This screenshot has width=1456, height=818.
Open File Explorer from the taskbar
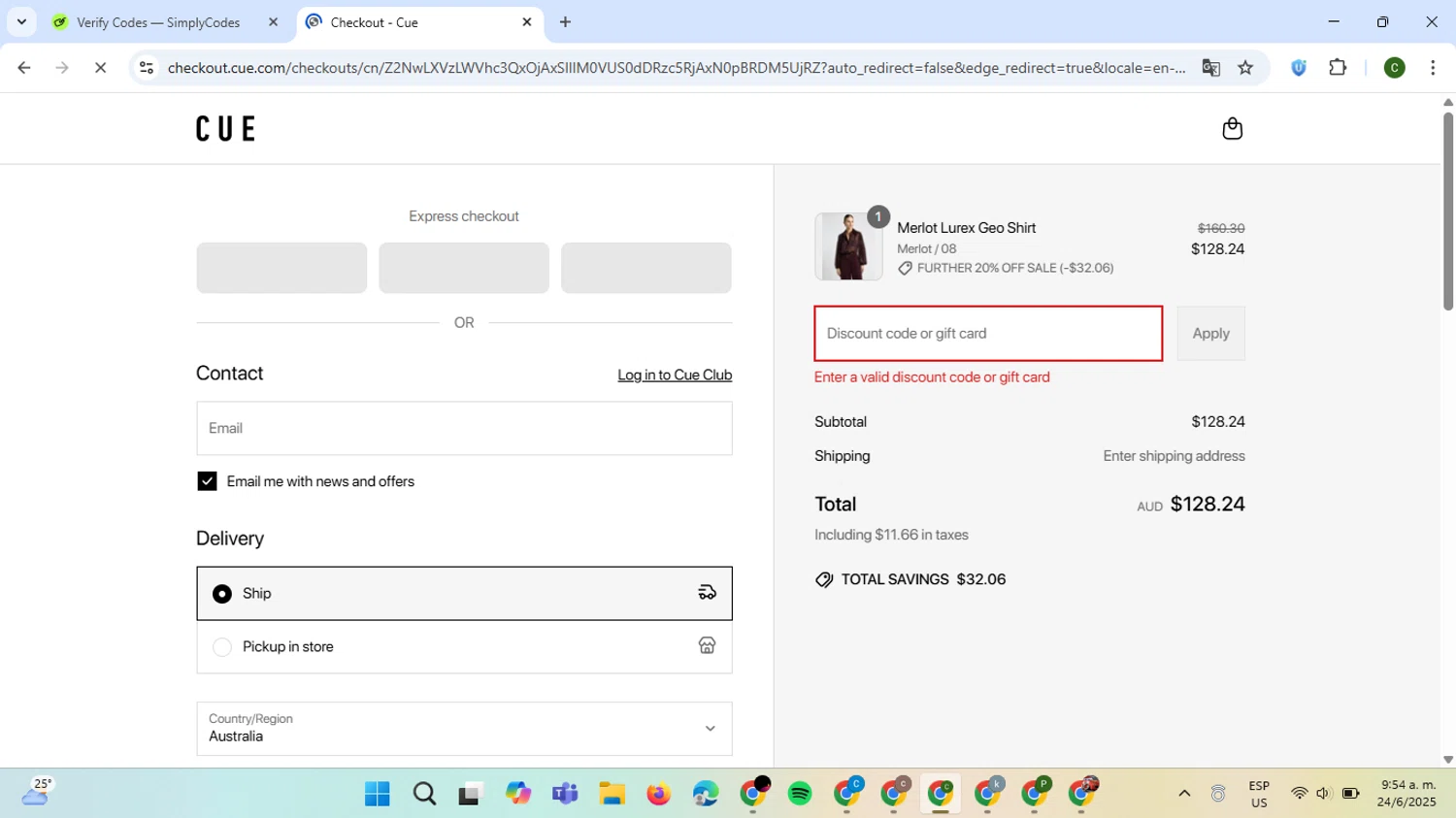point(612,794)
